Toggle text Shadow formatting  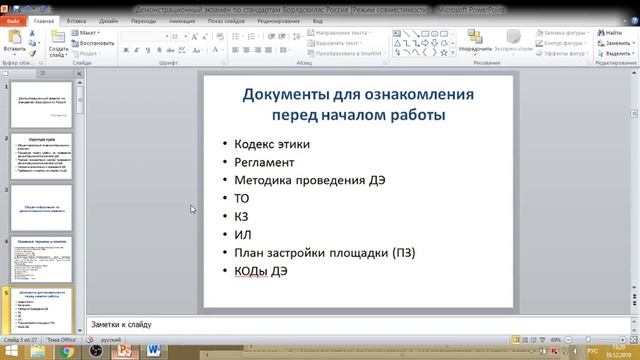click(159, 50)
